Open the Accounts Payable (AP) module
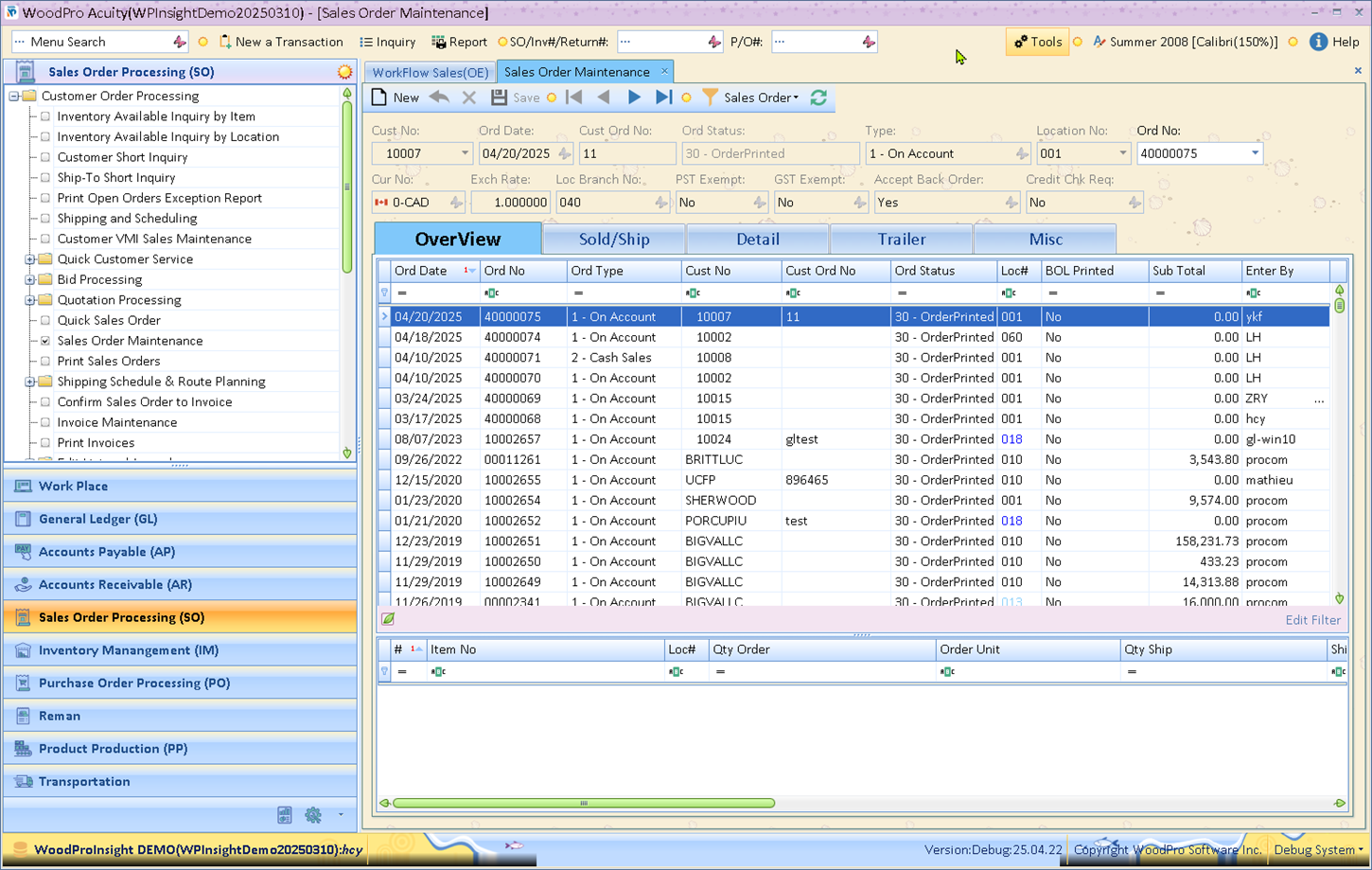This screenshot has height=870, width=1372. [x=106, y=552]
